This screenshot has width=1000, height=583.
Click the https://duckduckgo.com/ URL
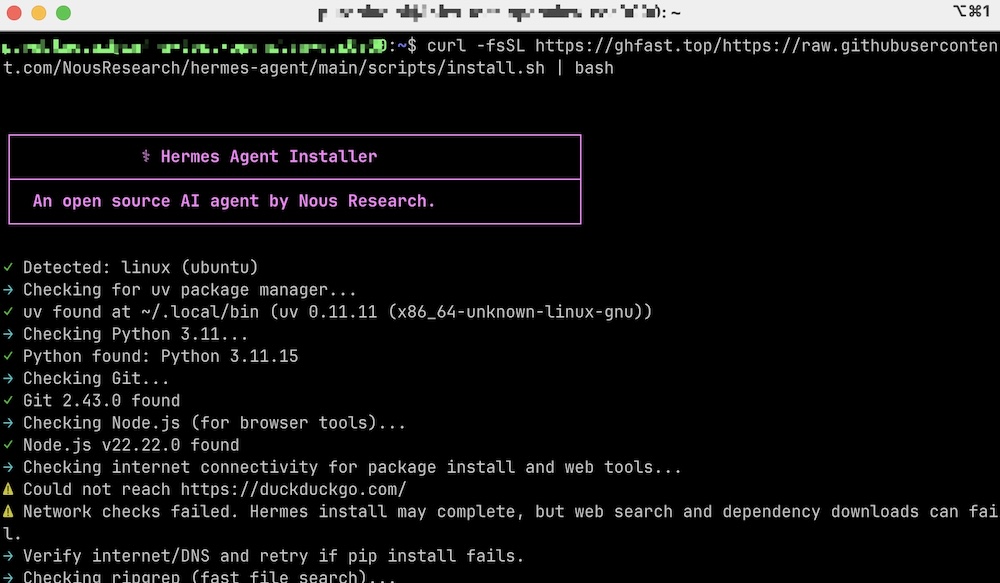point(293,489)
